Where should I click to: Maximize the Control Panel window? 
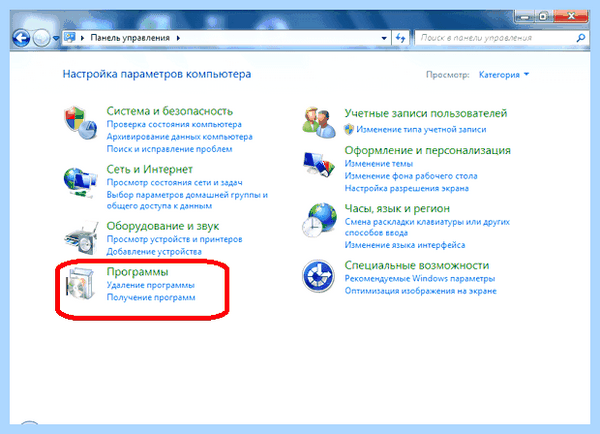(544, 16)
